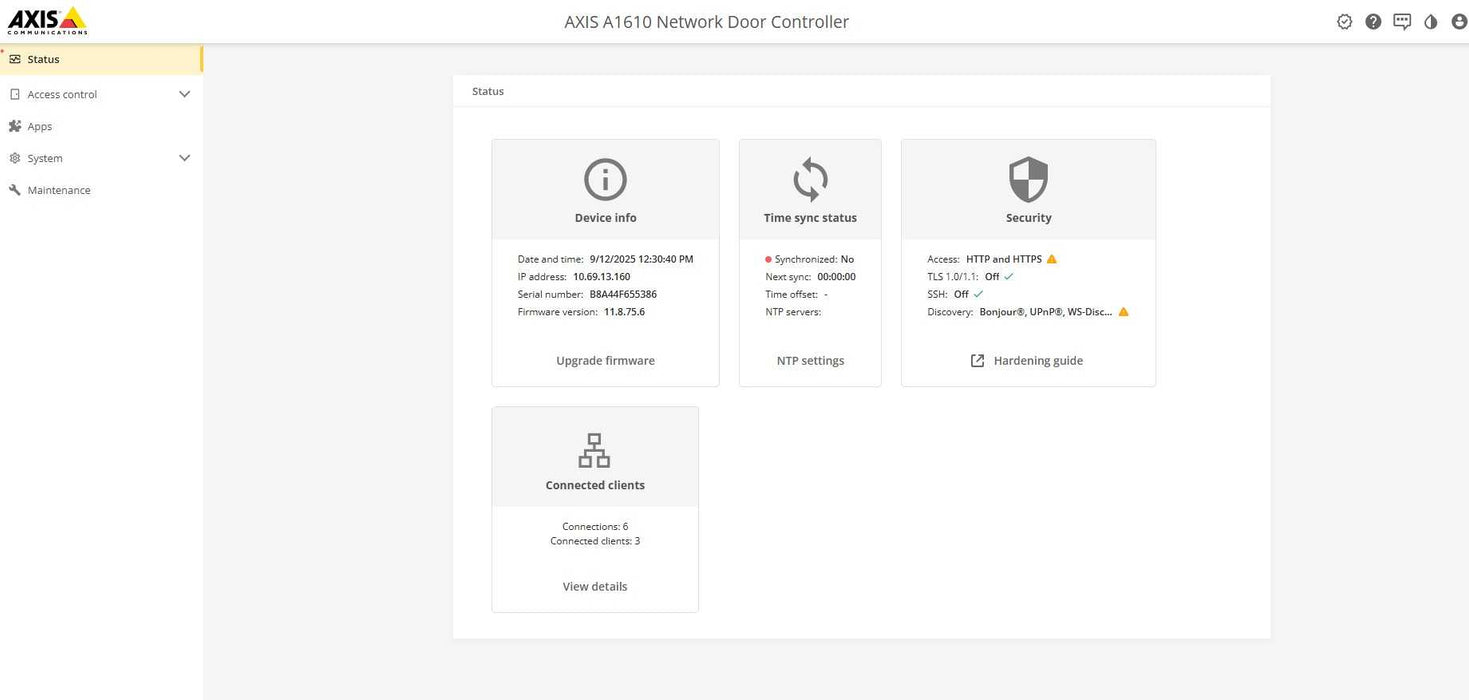The width and height of the screenshot is (1469, 700).
Task: Click the Connected clients: 3 line
Action: click(x=595, y=541)
